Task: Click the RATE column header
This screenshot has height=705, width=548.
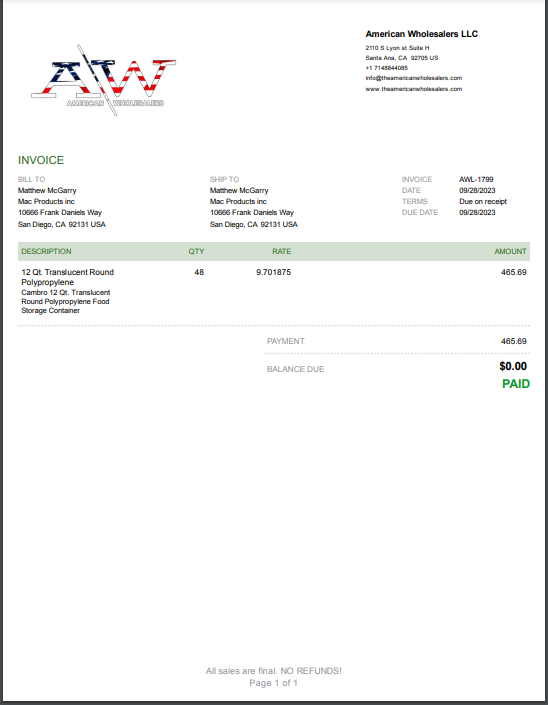Action: tap(281, 251)
